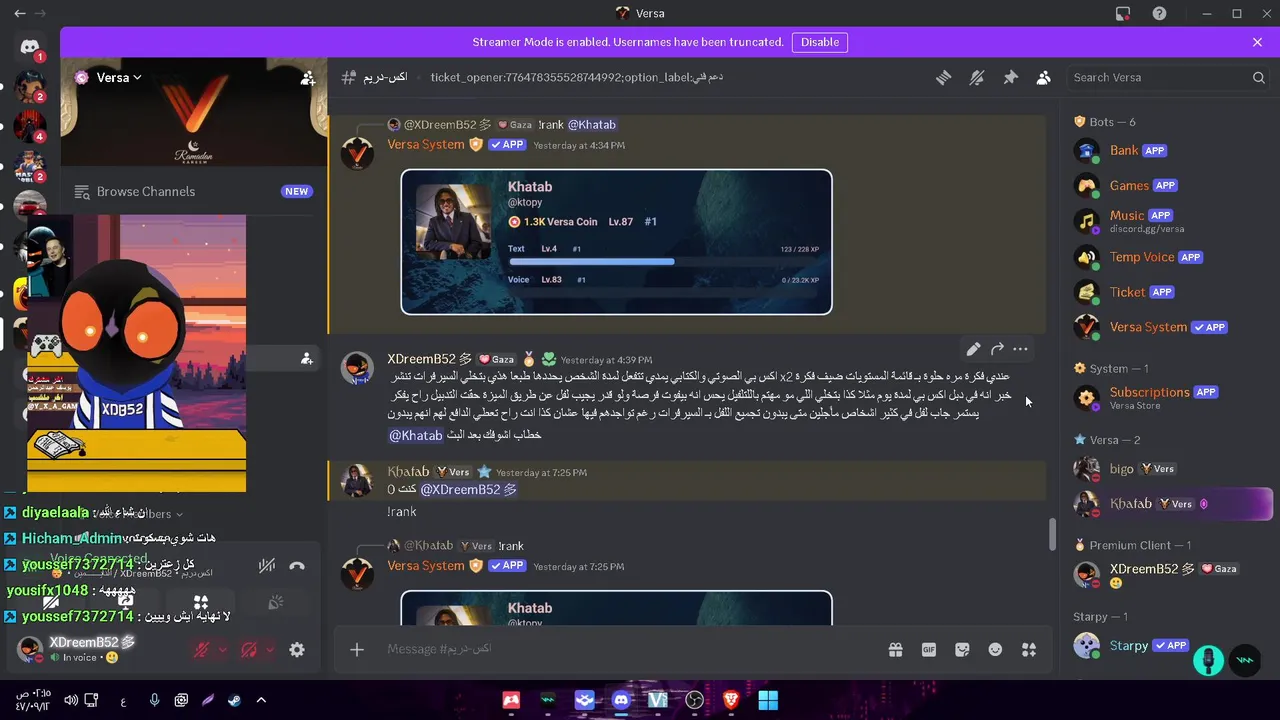Screen dimensions: 1280x720
Task: Go to Discord home direct messages
Action: pos(30,47)
